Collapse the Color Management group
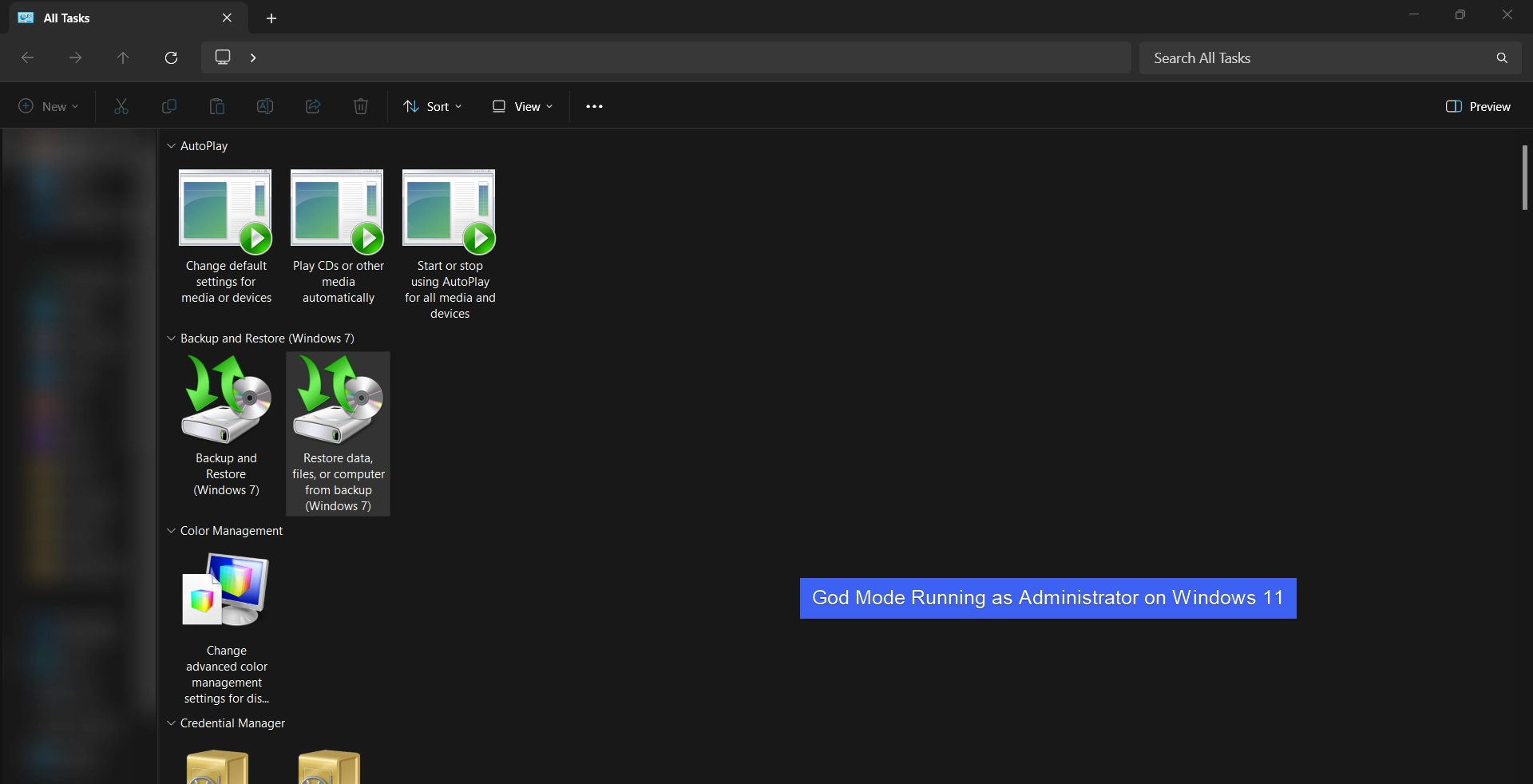This screenshot has width=1533, height=784. (x=171, y=531)
